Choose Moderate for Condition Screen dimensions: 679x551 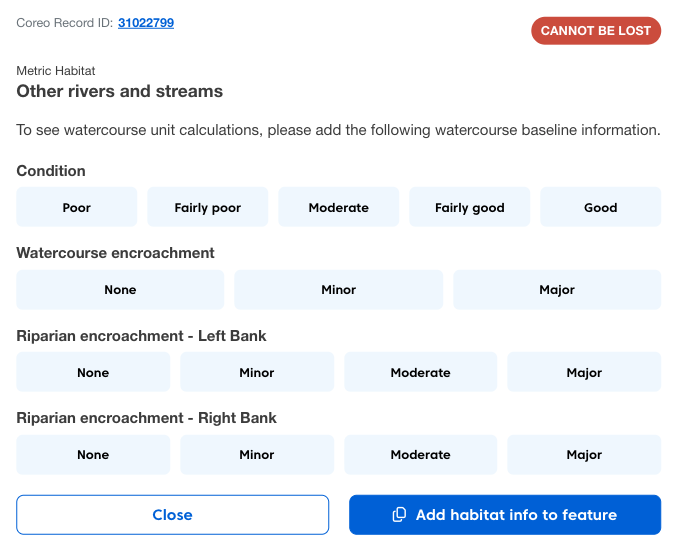339,208
